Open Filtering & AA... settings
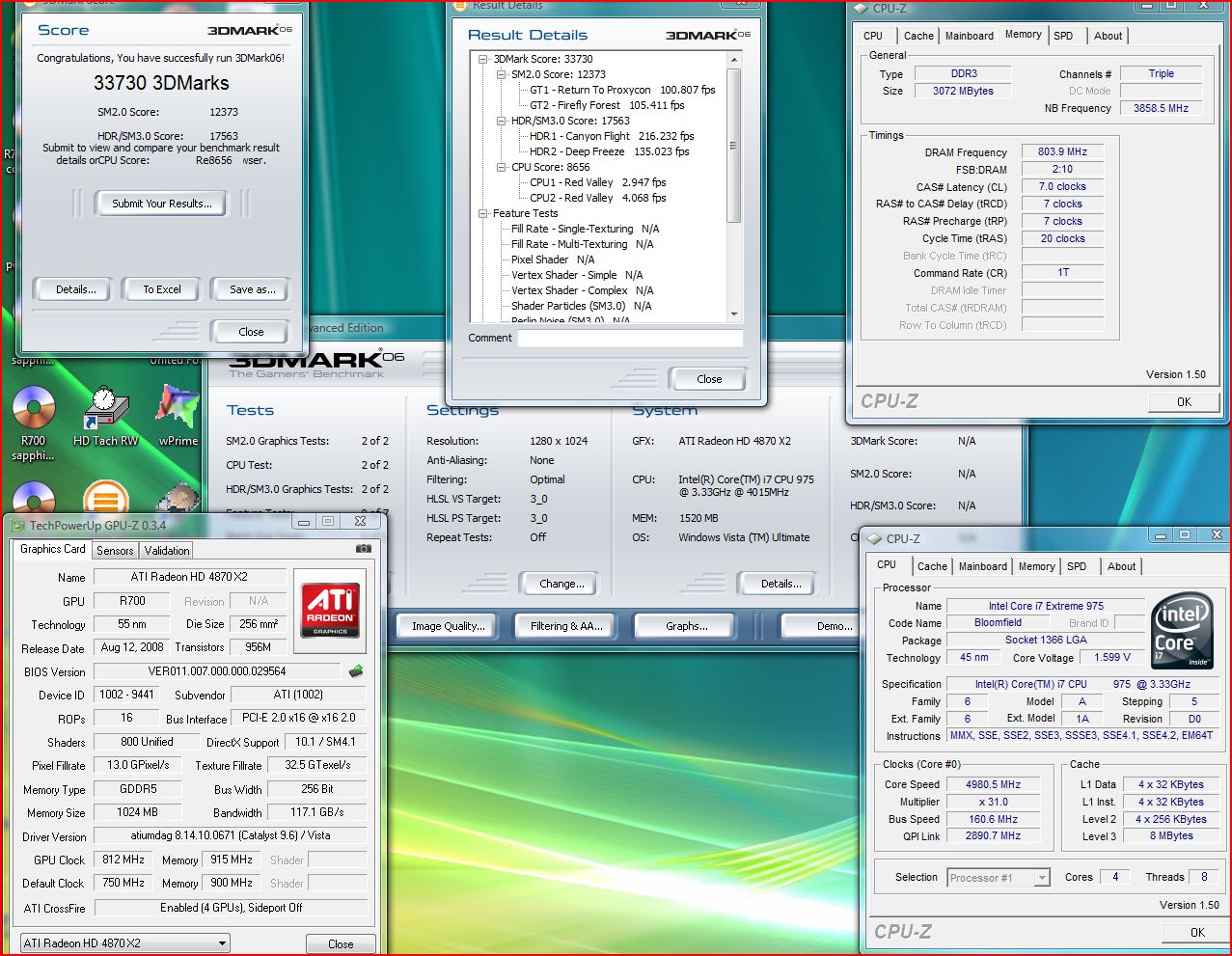The height and width of the screenshot is (956, 1232). (x=566, y=626)
